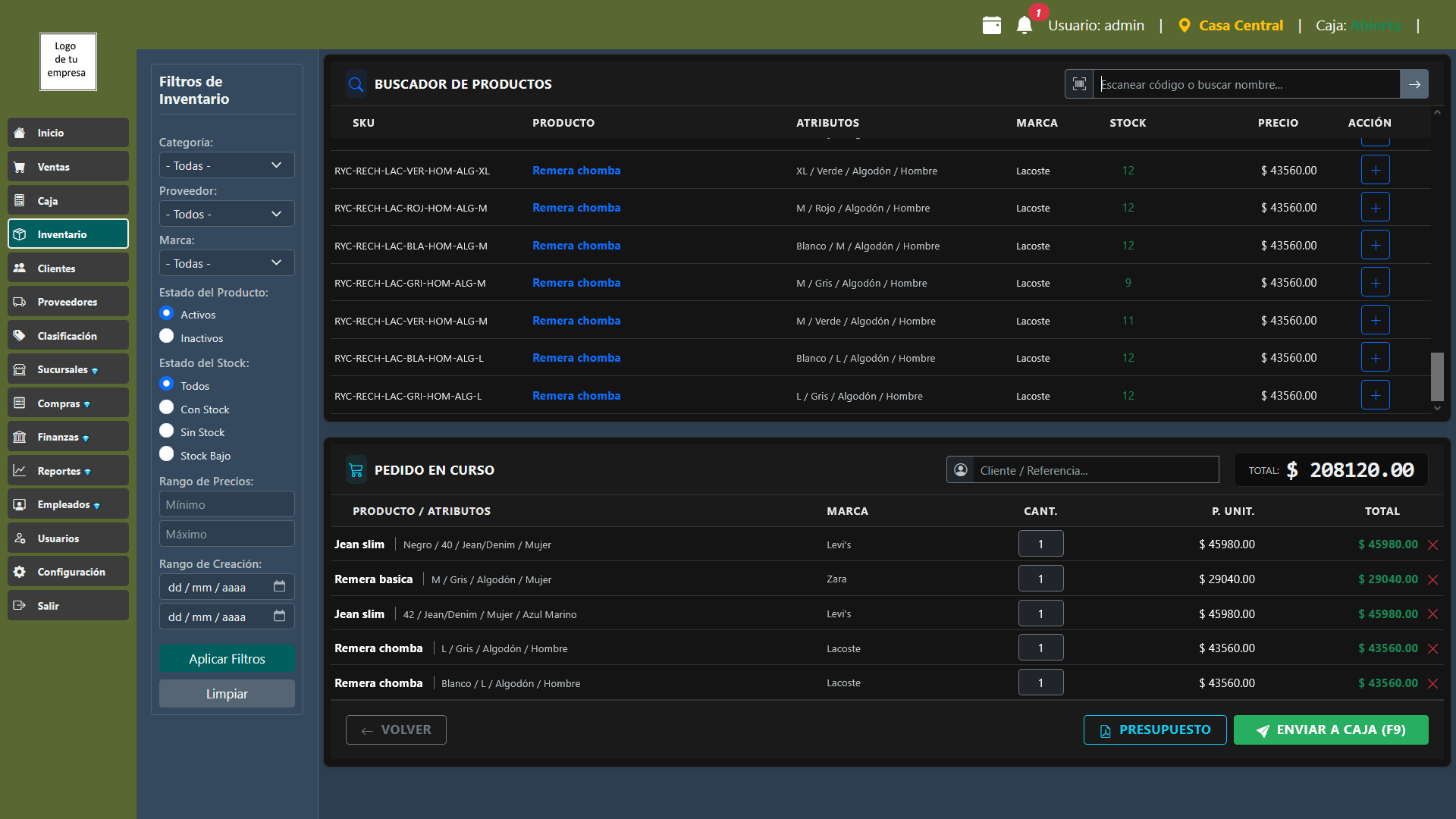The width and height of the screenshot is (1456, 819).
Task: Open the calendar icon in top bar
Action: [x=991, y=25]
